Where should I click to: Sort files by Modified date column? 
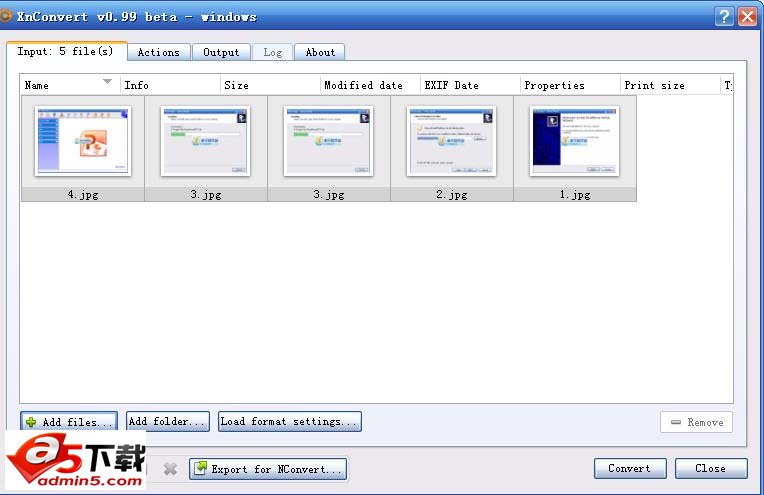click(363, 86)
